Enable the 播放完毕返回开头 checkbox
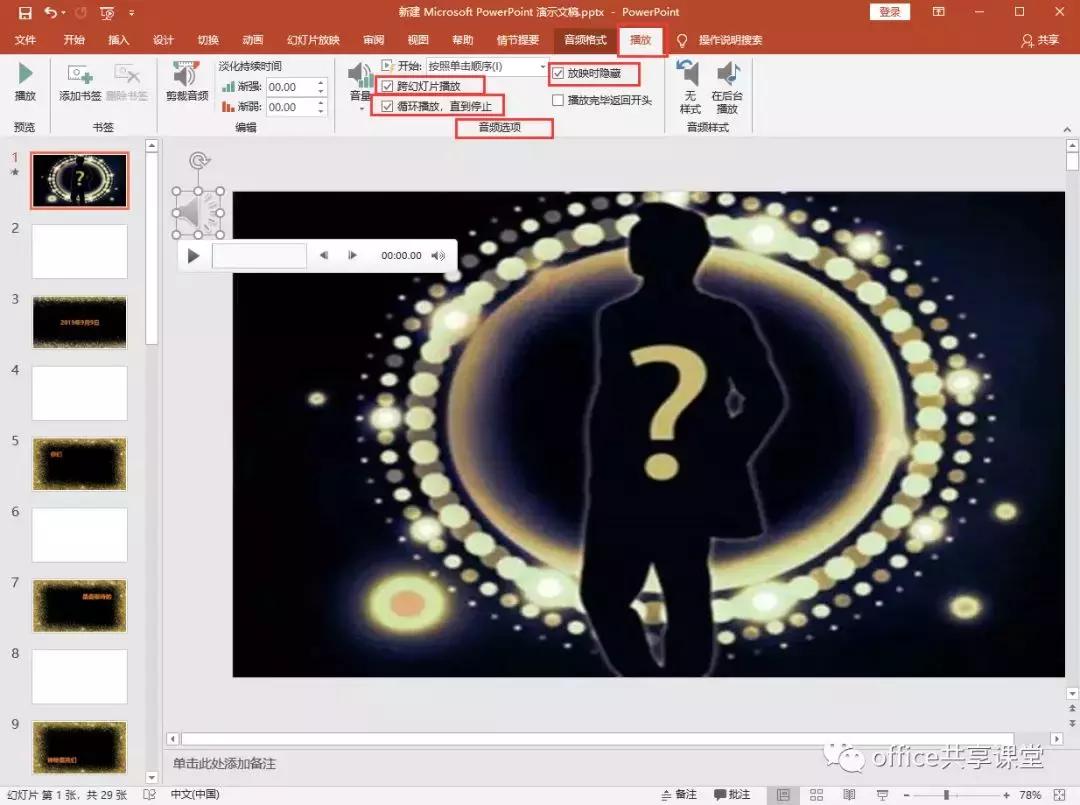This screenshot has height=805, width=1080. (x=558, y=100)
